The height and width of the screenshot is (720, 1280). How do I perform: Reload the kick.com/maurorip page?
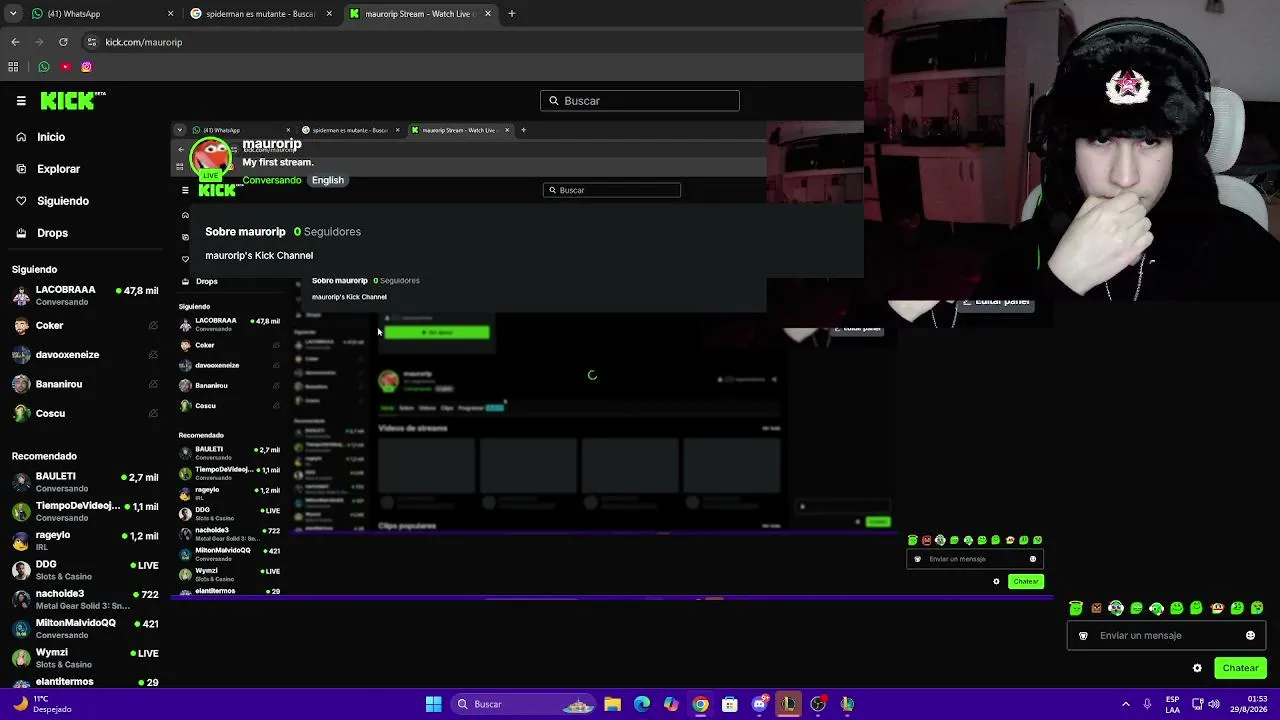coord(63,42)
